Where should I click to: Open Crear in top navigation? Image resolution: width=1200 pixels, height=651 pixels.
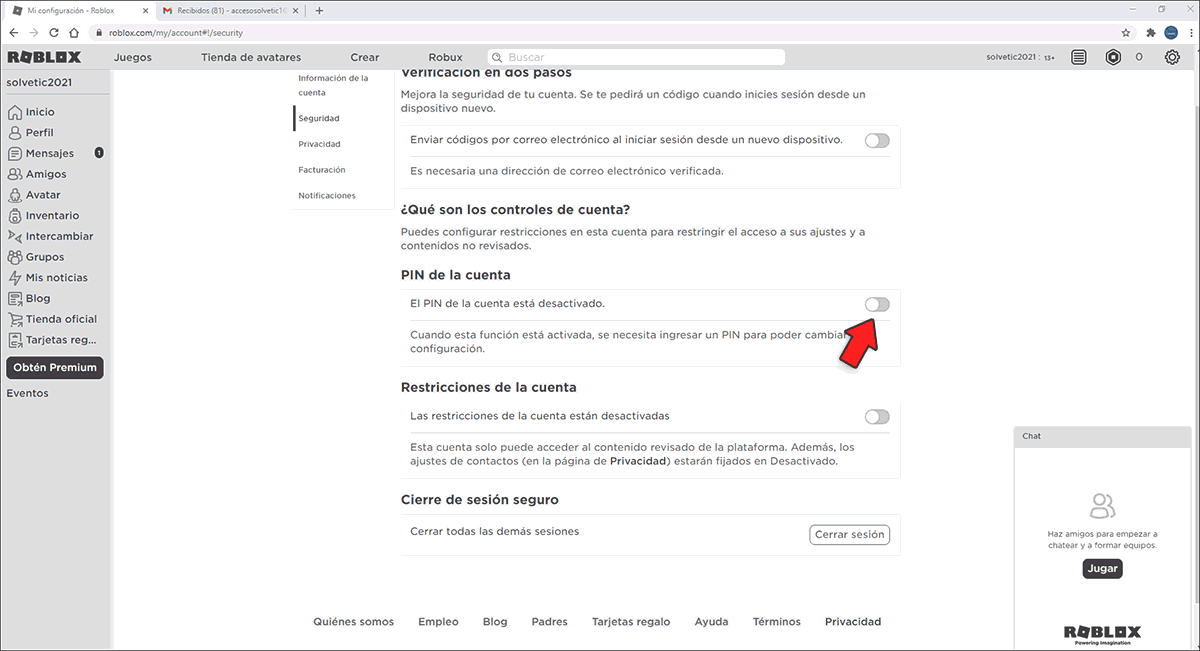coord(365,57)
